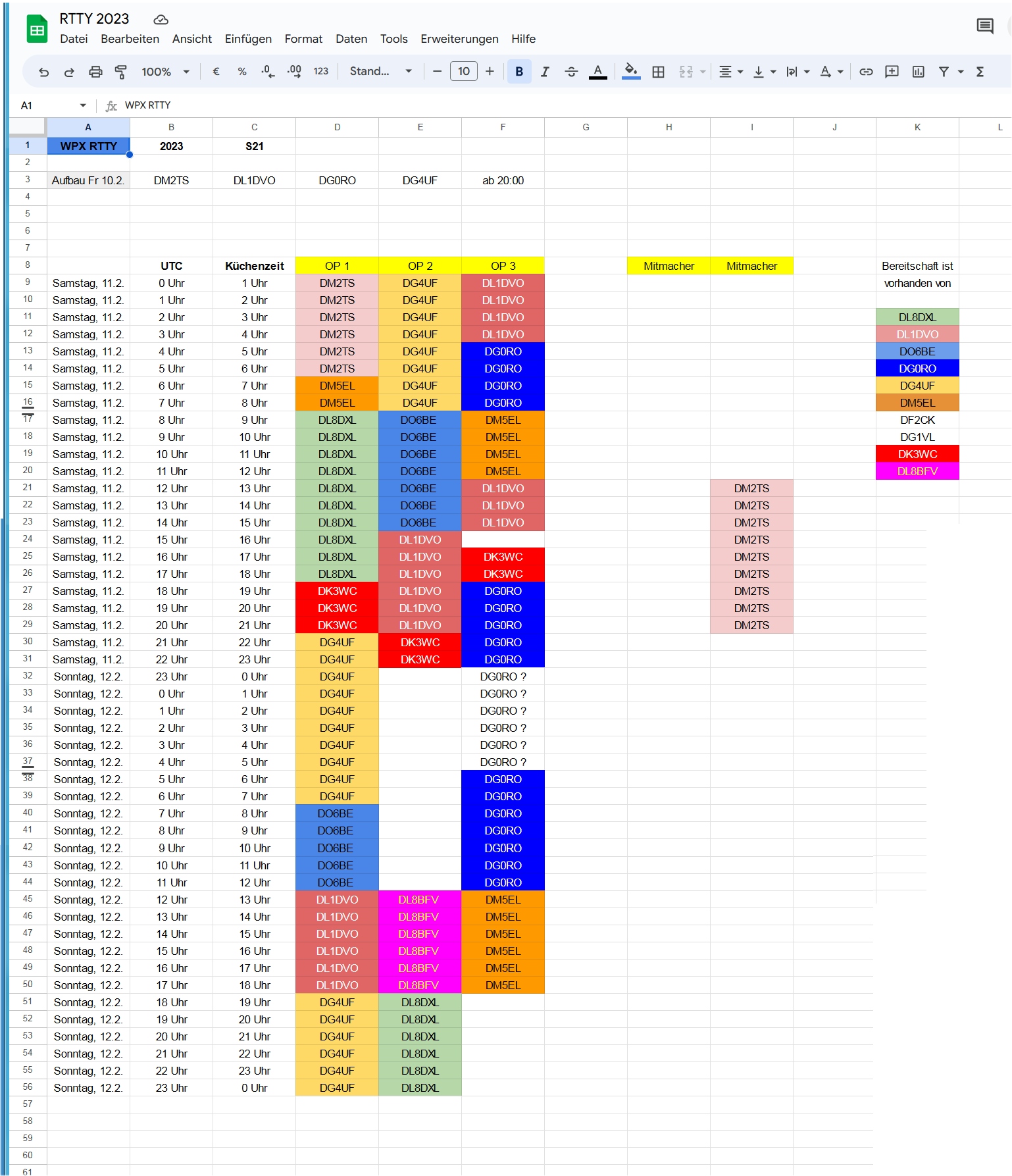Select the red DK3WC legend cell
1012x1176 pixels.
pos(917,454)
